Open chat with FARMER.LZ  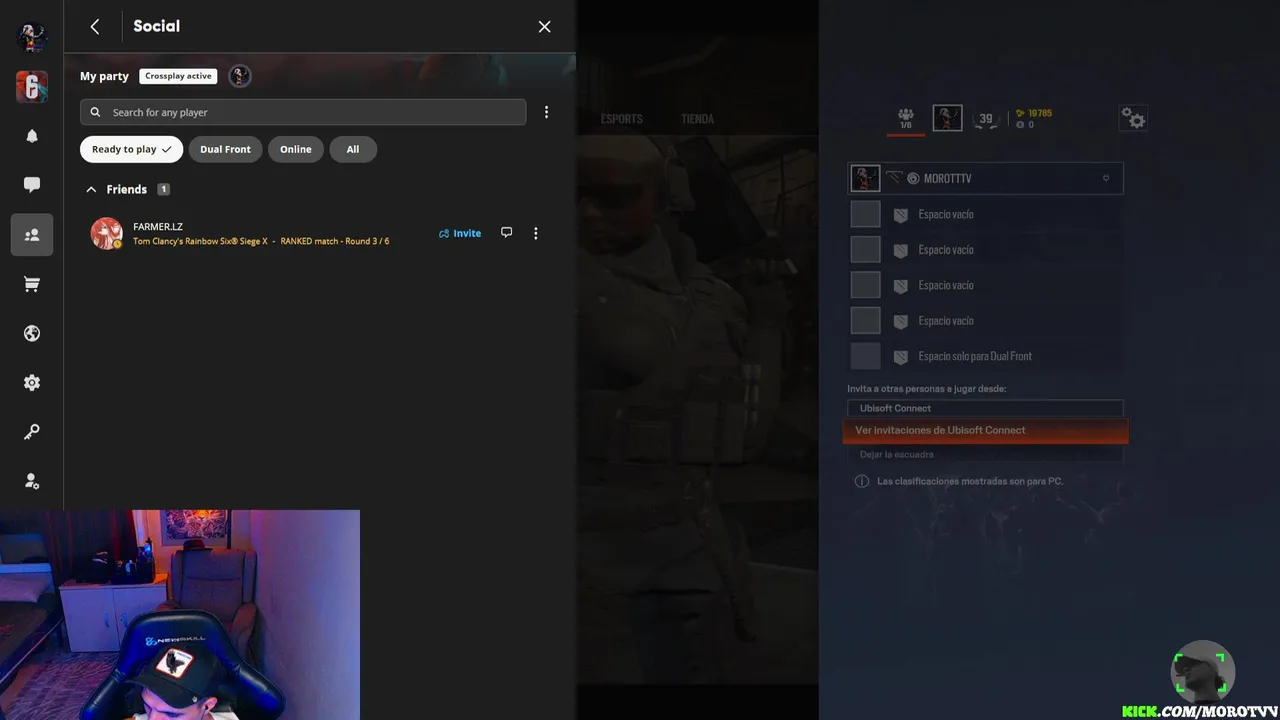click(x=506, y=233)
